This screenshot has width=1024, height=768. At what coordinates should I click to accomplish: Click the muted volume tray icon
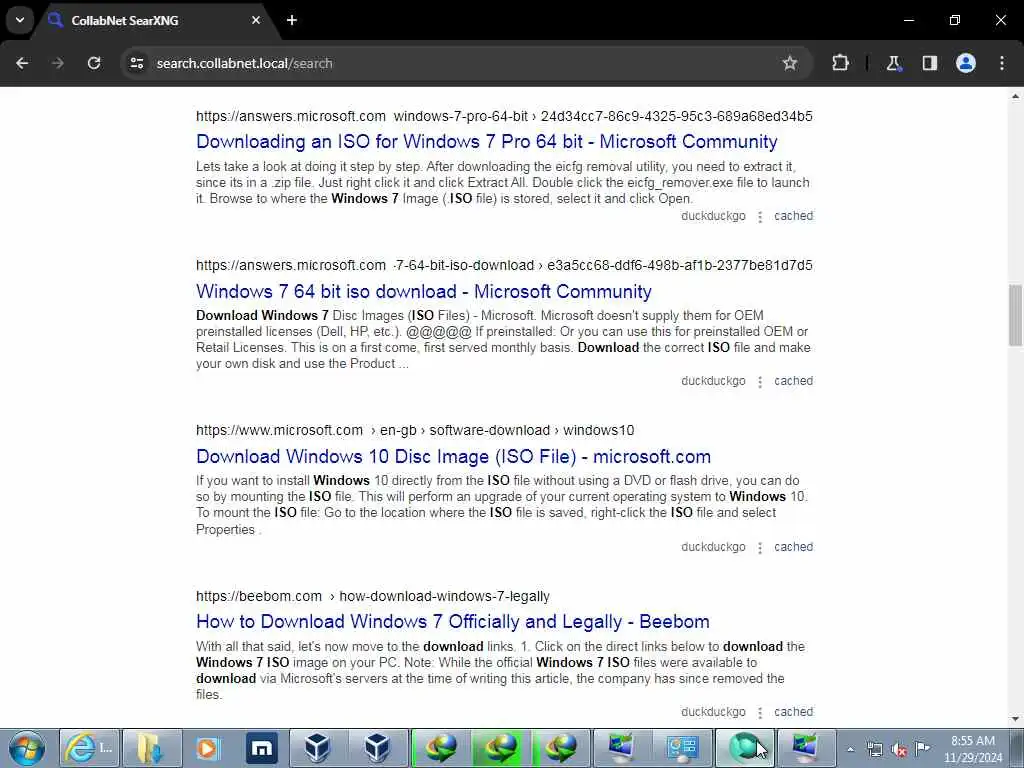tap(899, 749)
